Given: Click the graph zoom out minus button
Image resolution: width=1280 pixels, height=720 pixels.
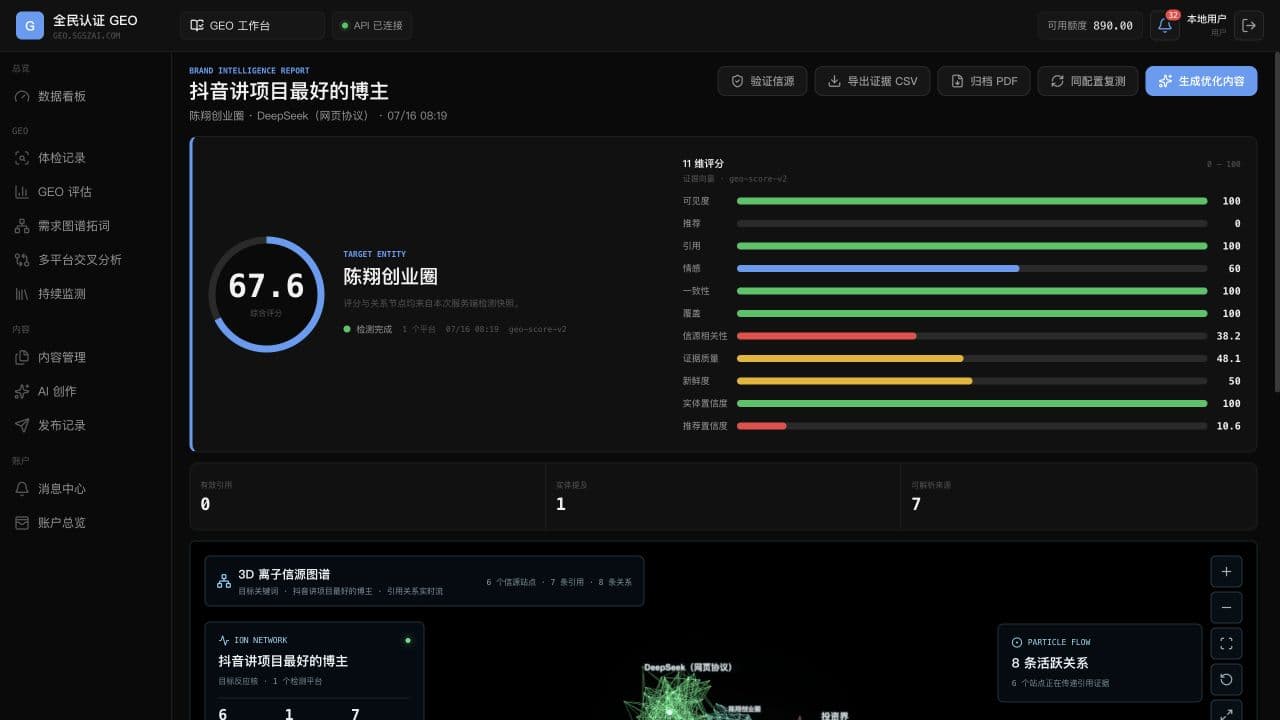Looking at the screenshot, I should pos(1226,608).
